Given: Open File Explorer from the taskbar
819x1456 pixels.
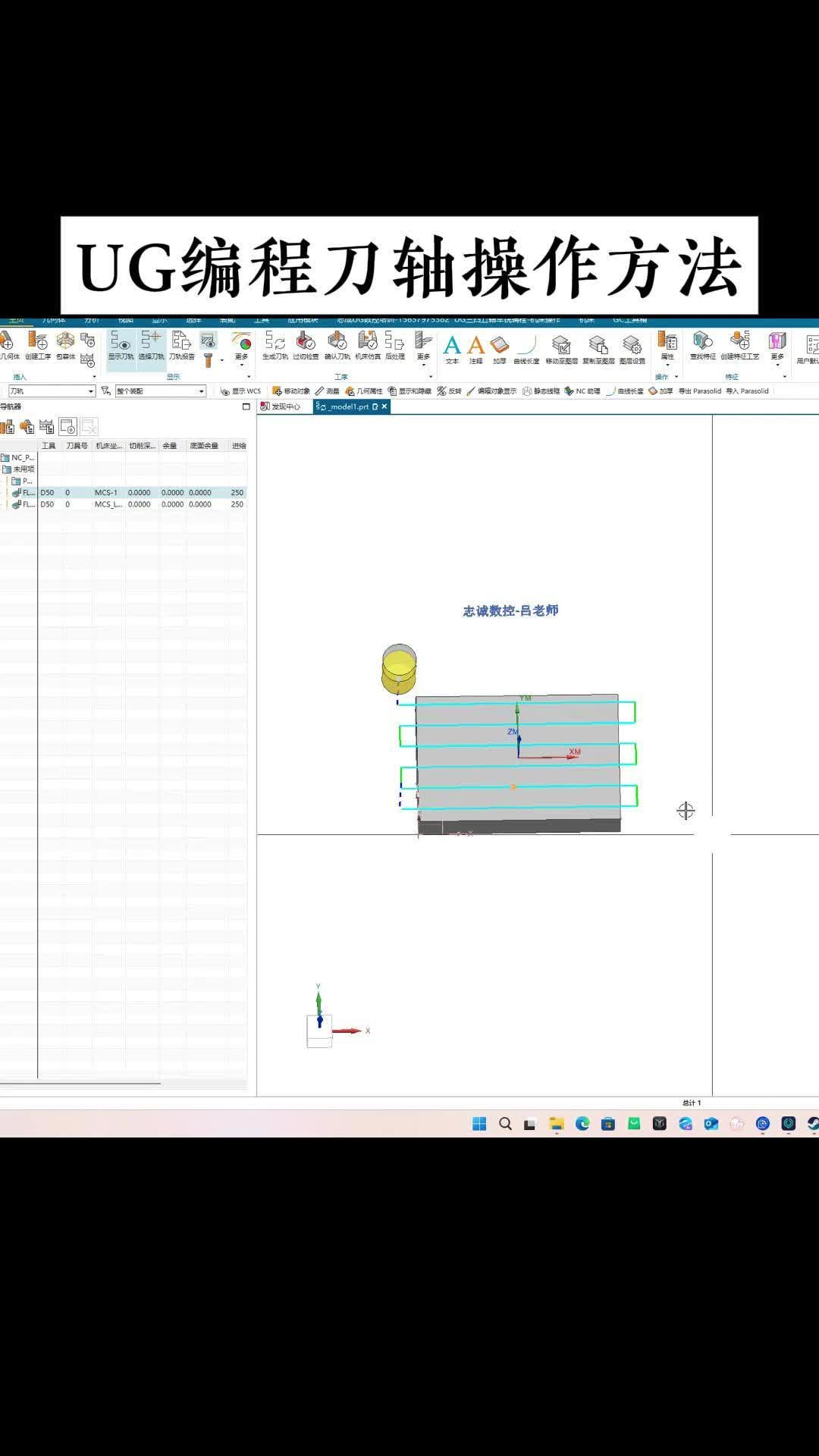Looking at the screenshot, I should [x=557, y=1124].
